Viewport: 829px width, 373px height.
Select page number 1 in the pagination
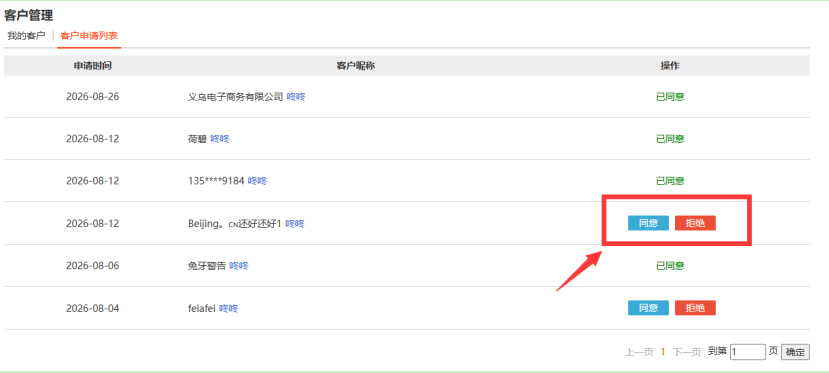coord(663,352)
